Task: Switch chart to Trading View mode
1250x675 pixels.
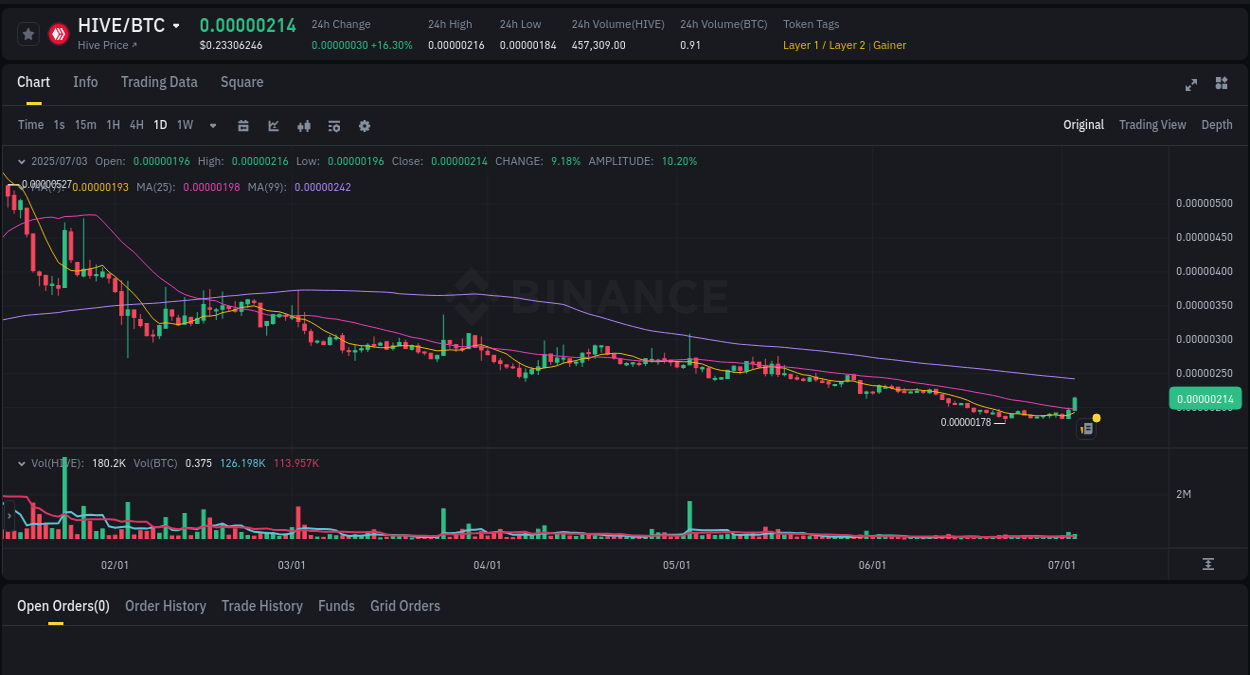Action: click(x=1152, y=125)
